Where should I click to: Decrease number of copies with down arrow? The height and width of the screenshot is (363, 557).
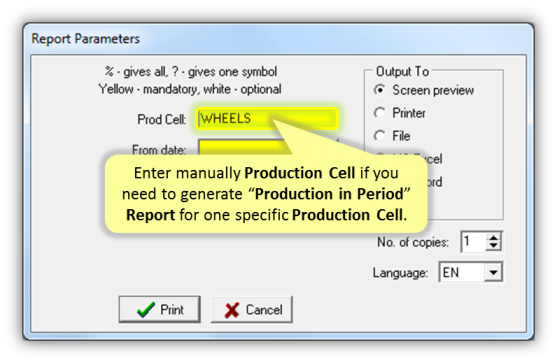pos(493,246)
